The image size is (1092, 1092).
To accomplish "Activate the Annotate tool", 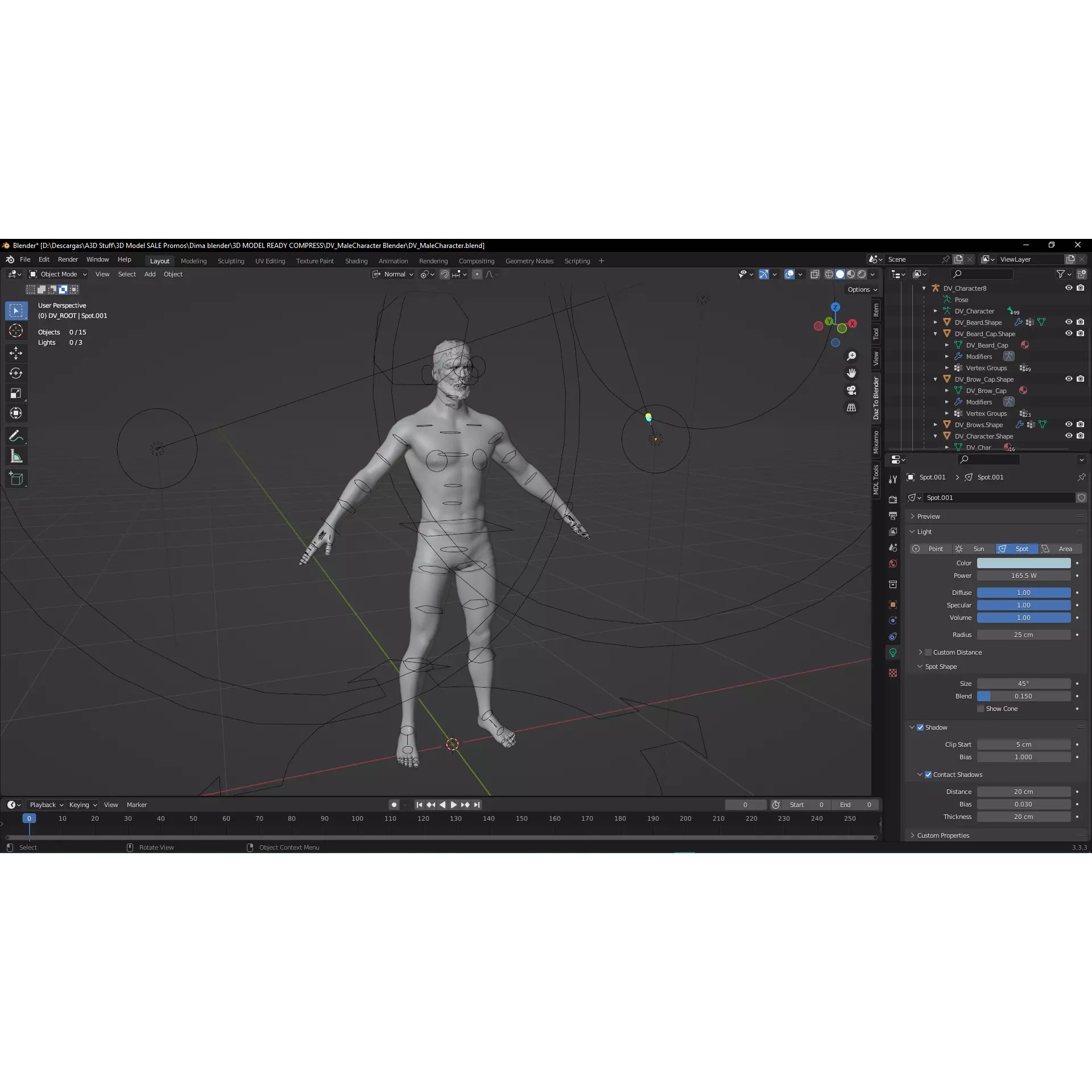I will (x=16, y=436).
